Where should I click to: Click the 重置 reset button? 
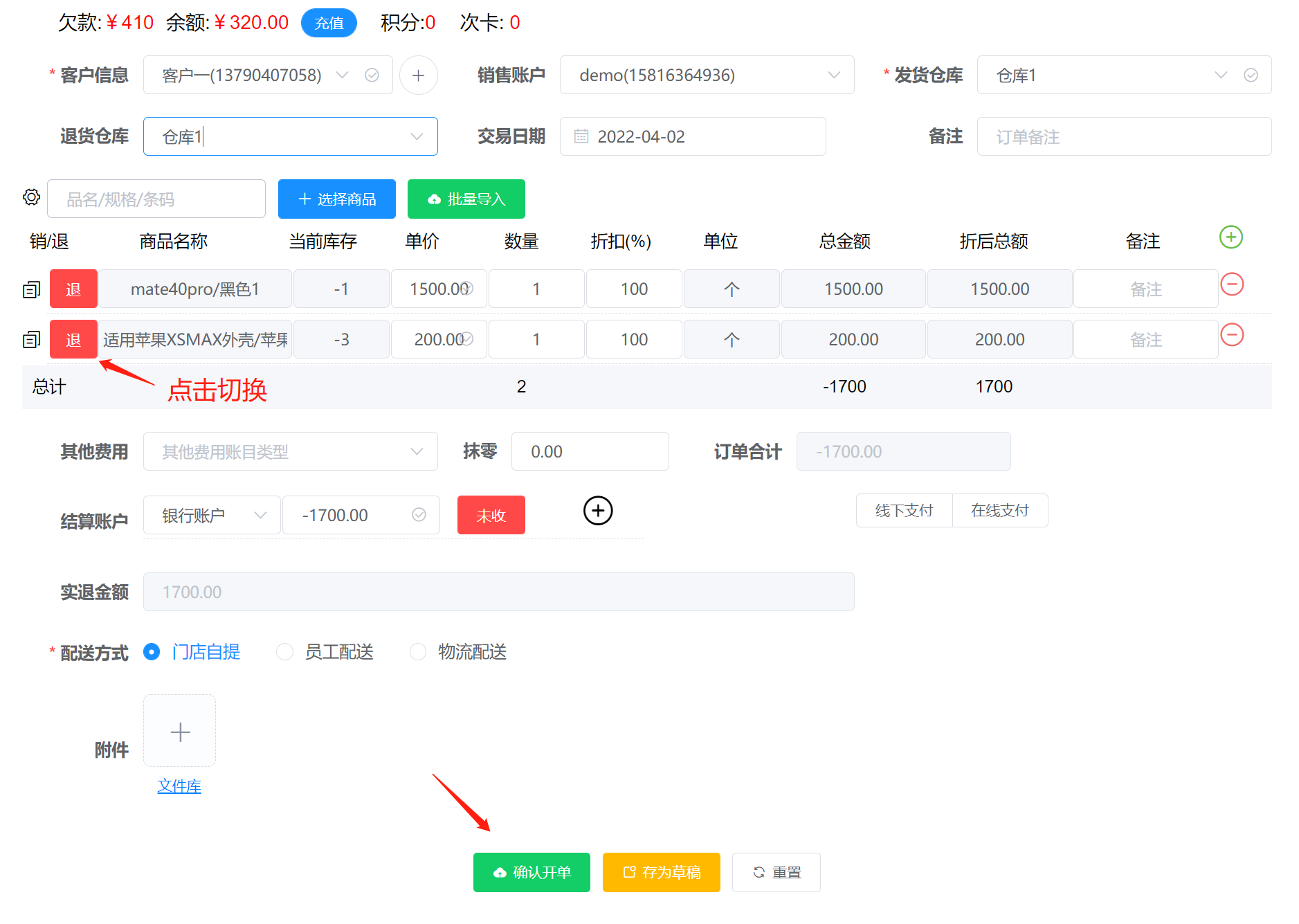(x=776, y=872)
